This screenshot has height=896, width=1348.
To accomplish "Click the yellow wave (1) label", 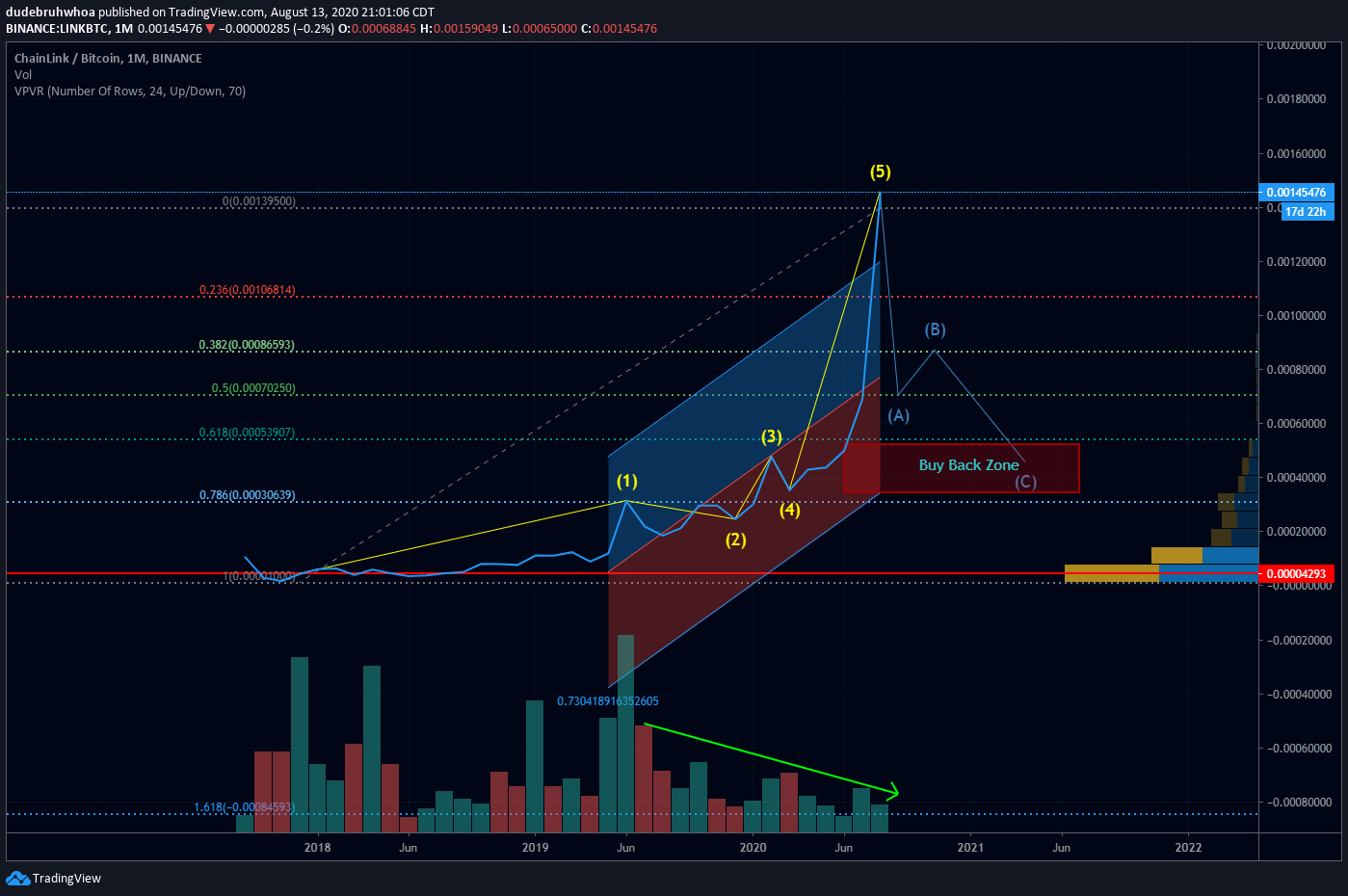I will pos(627,481).
